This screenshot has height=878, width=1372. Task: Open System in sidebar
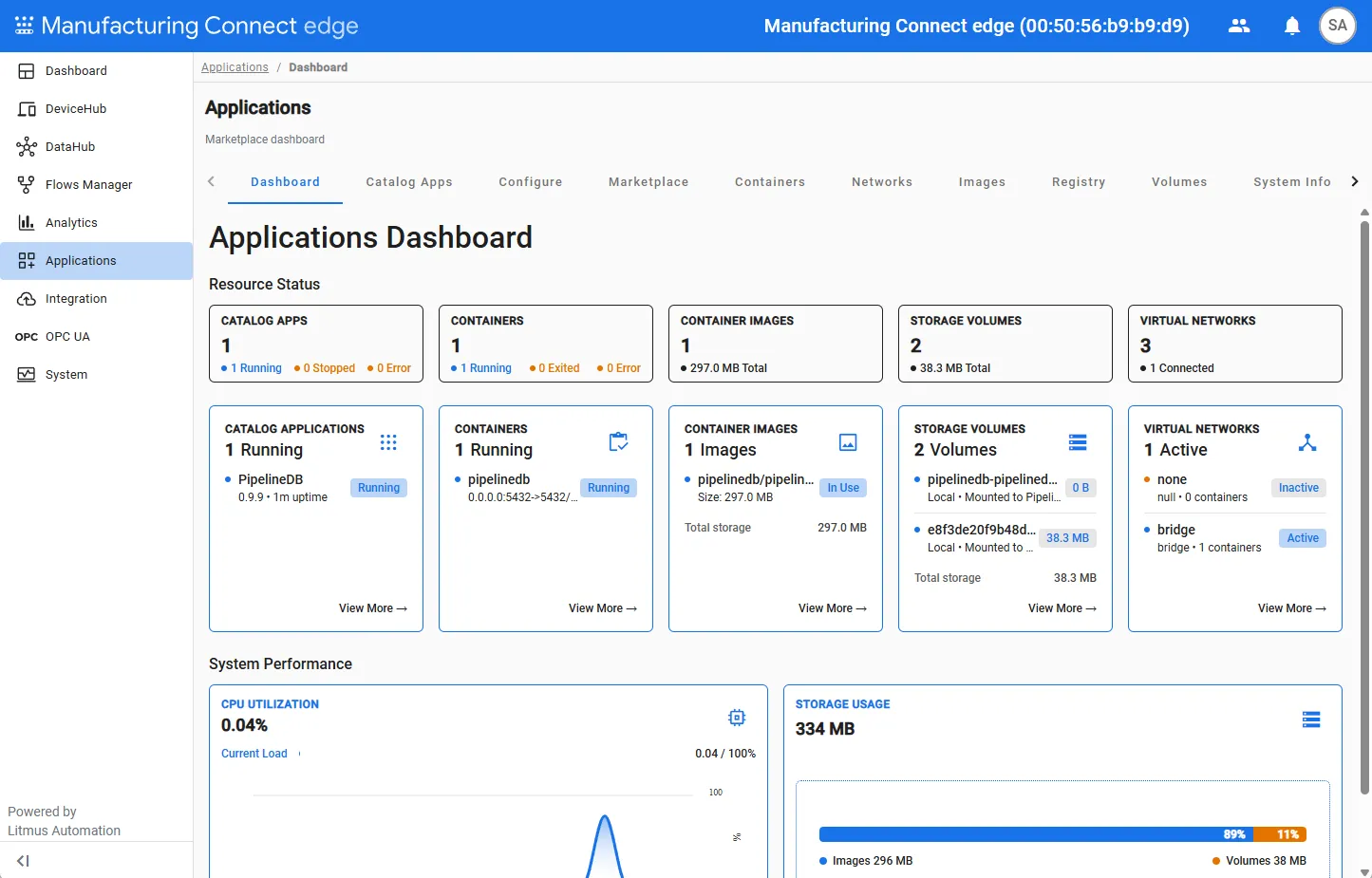pos(96,375)
